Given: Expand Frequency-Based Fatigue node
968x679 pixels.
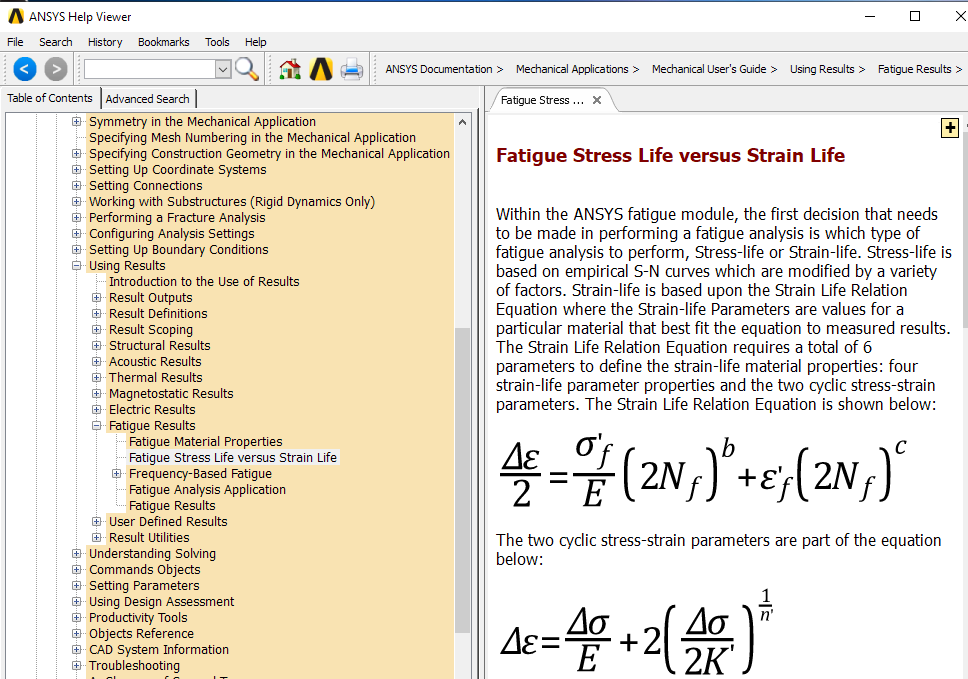Looking at the screenshot, I should pos(117,473).
